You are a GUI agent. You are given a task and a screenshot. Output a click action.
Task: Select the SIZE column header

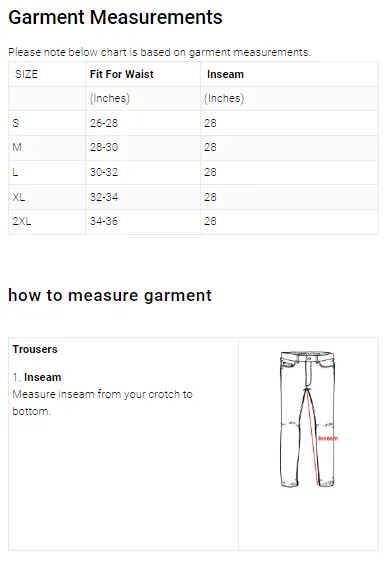click(x=26, y=74)
